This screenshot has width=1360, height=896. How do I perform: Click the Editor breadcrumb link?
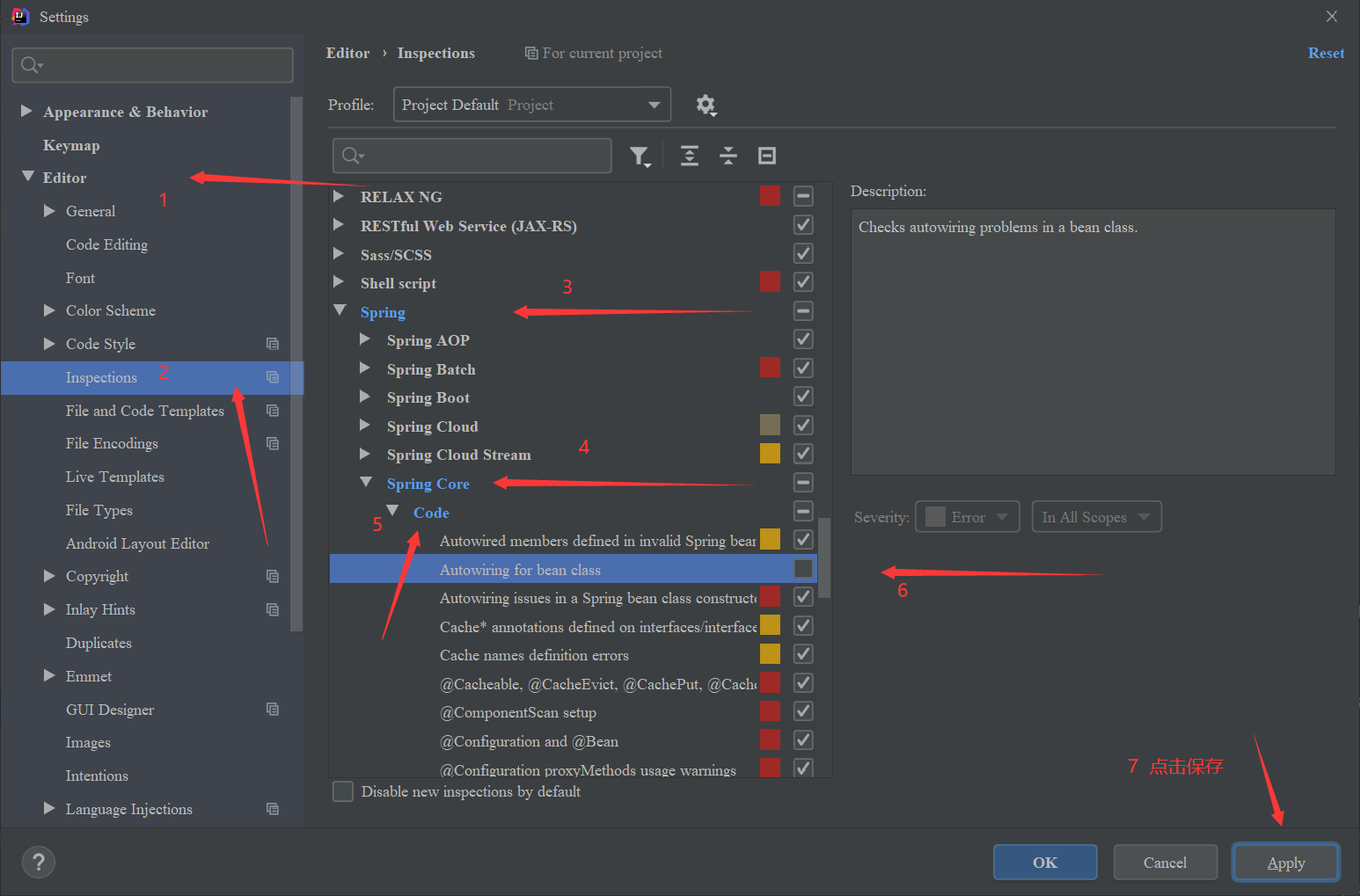pos(347,53)
